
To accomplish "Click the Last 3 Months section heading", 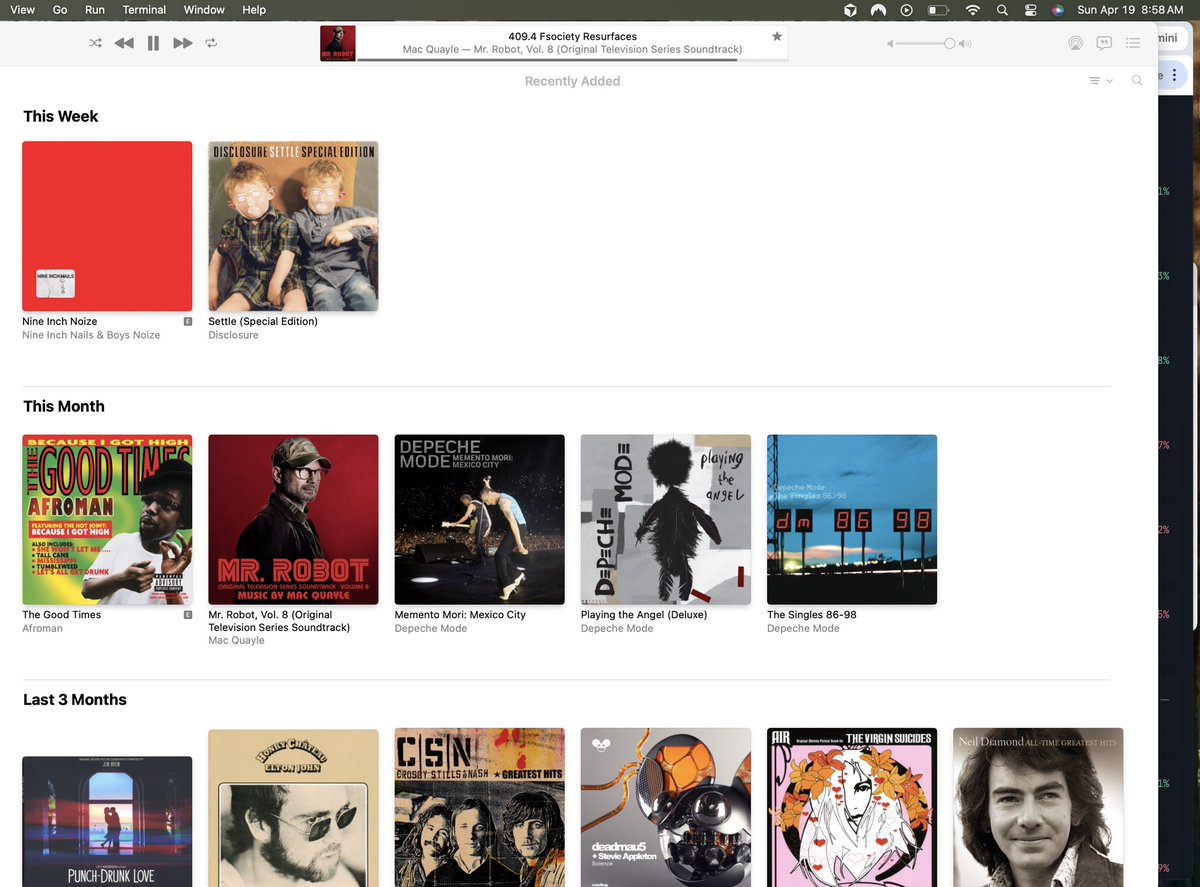I will (75, 699).
